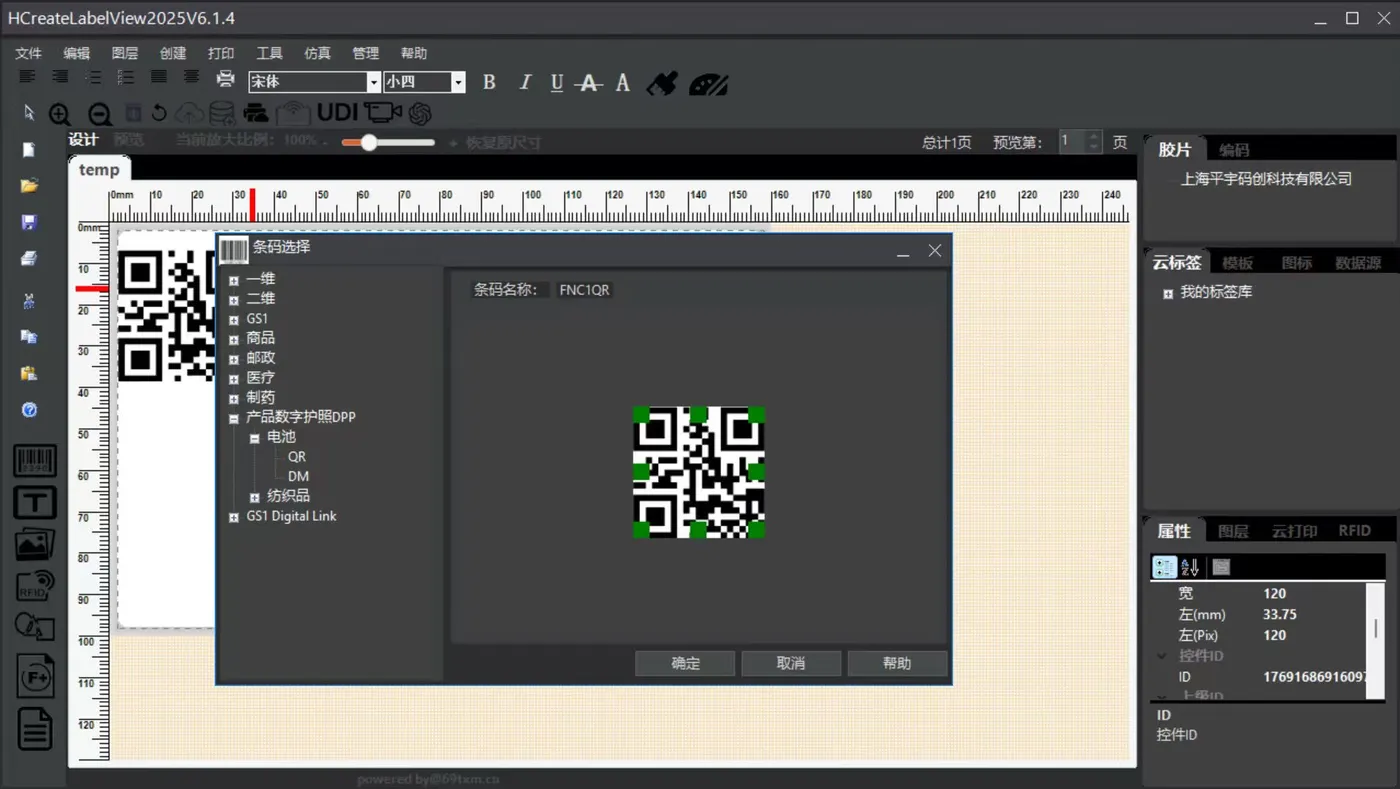Open the database icon in toolbar
Screen dimensions: 1400x789
pos(222,113)
